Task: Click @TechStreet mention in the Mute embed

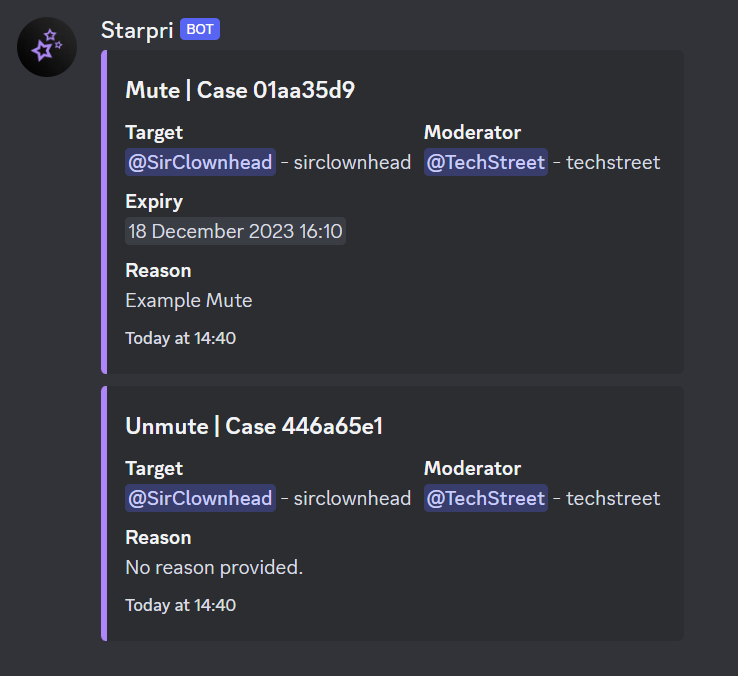Action: (x=486, y=162)
